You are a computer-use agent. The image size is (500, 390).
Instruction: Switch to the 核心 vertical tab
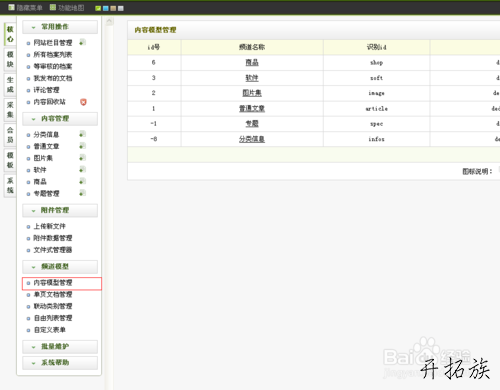pos(10,34)
